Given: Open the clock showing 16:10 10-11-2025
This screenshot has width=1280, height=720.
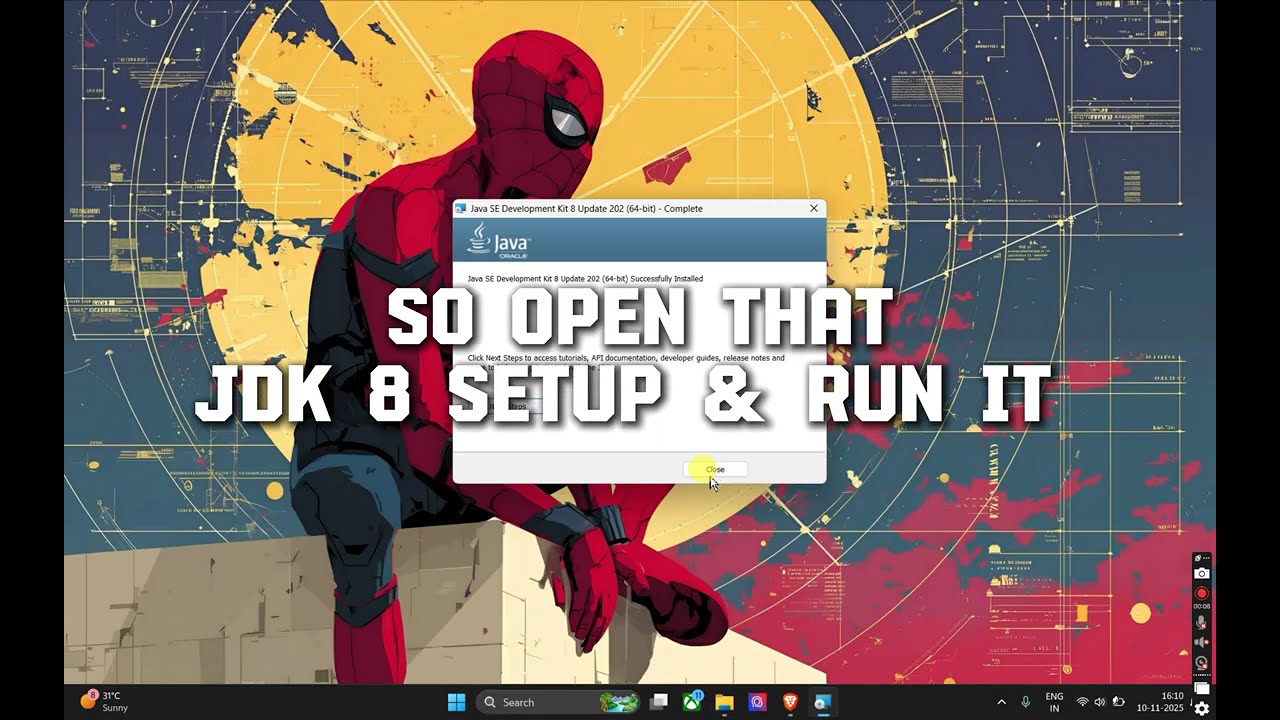Looking at the screenshot, I should pos(1160,702).
